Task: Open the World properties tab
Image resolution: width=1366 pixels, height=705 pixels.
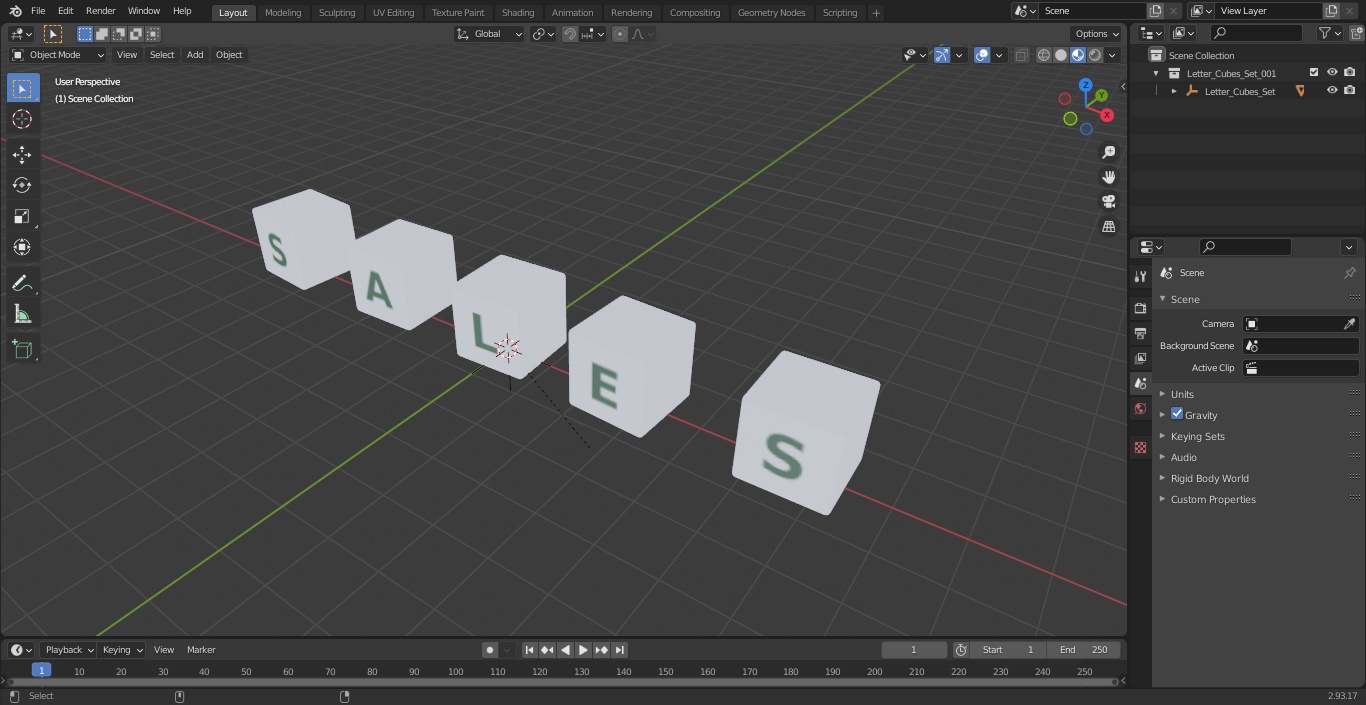Action: pos(1140,409)
